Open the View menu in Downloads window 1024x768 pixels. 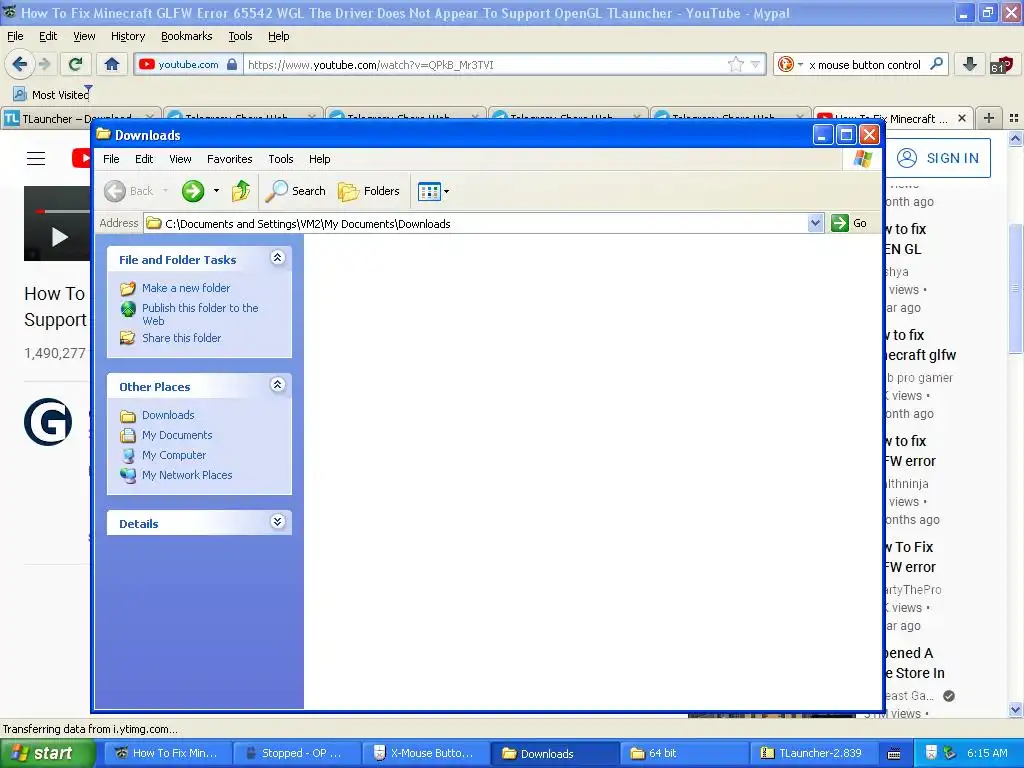click(180, 159)
